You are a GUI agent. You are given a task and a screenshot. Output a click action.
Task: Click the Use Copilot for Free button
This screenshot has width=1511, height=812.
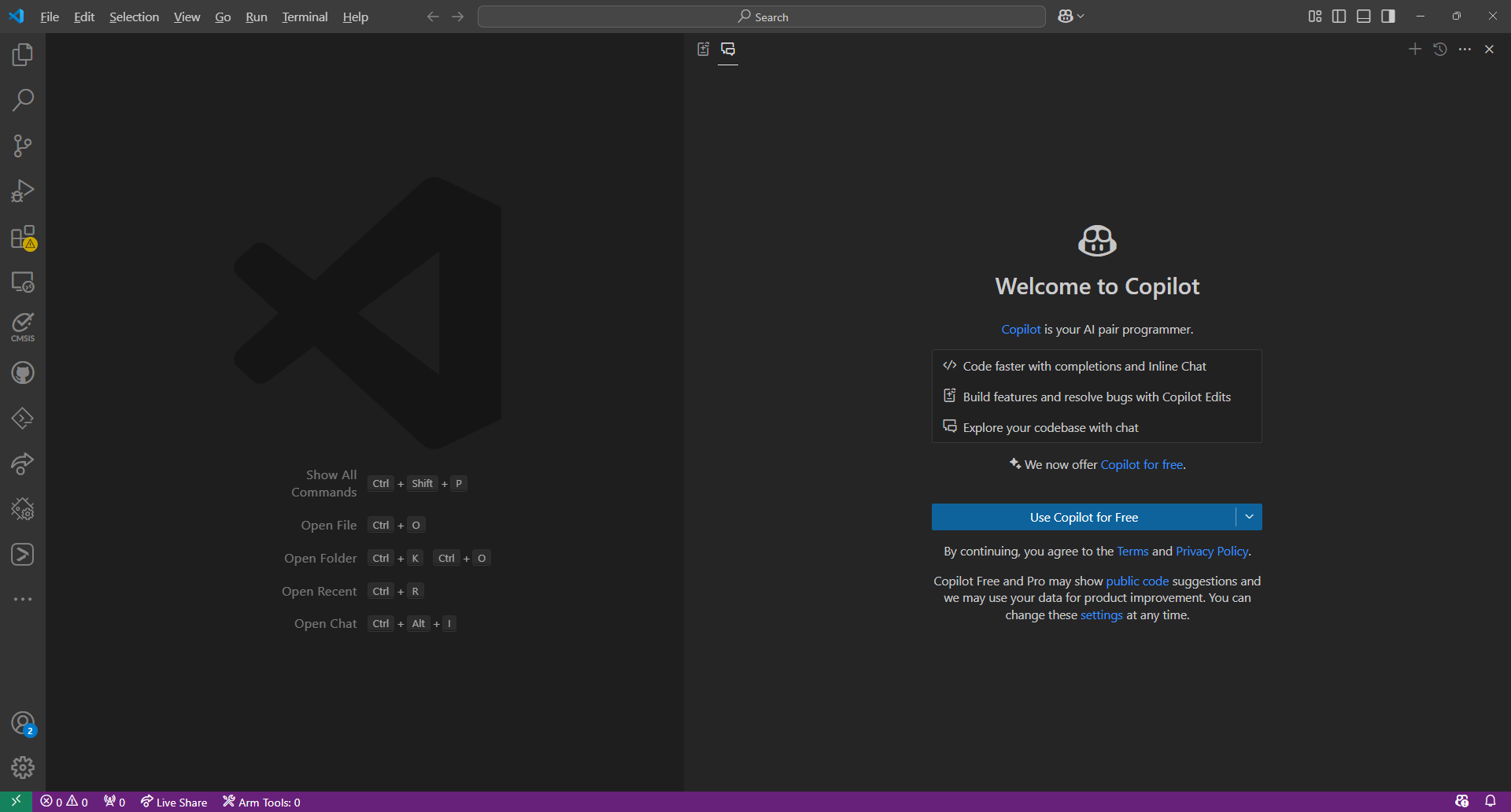click(x=1084, y=517)
